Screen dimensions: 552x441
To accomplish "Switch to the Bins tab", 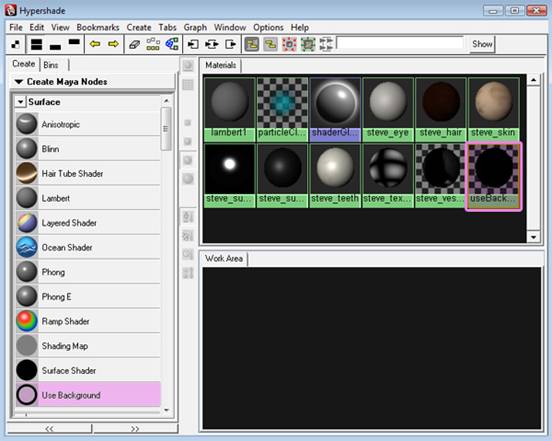I will coord(51,65).
